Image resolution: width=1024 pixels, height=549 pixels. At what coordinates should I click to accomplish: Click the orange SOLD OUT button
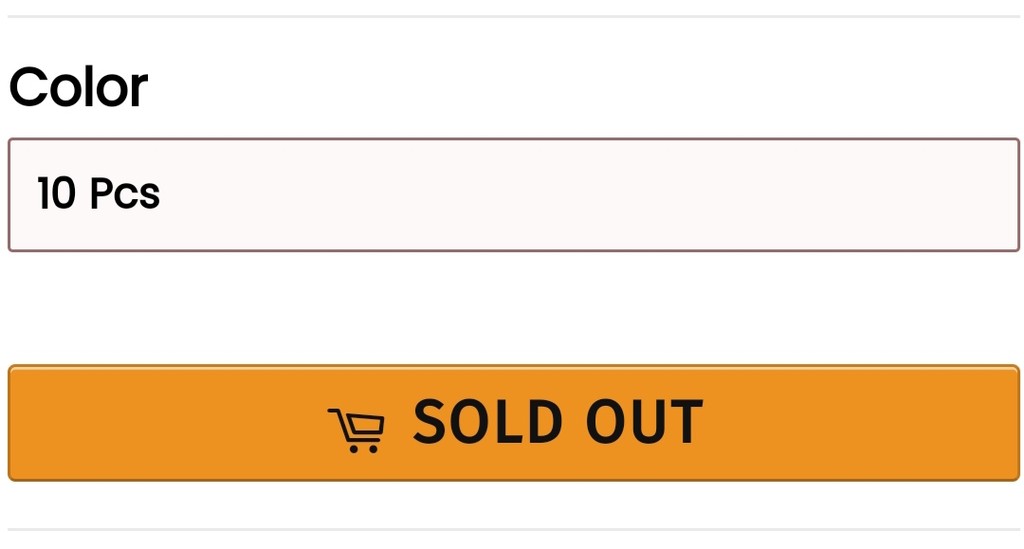pos(513,423)
